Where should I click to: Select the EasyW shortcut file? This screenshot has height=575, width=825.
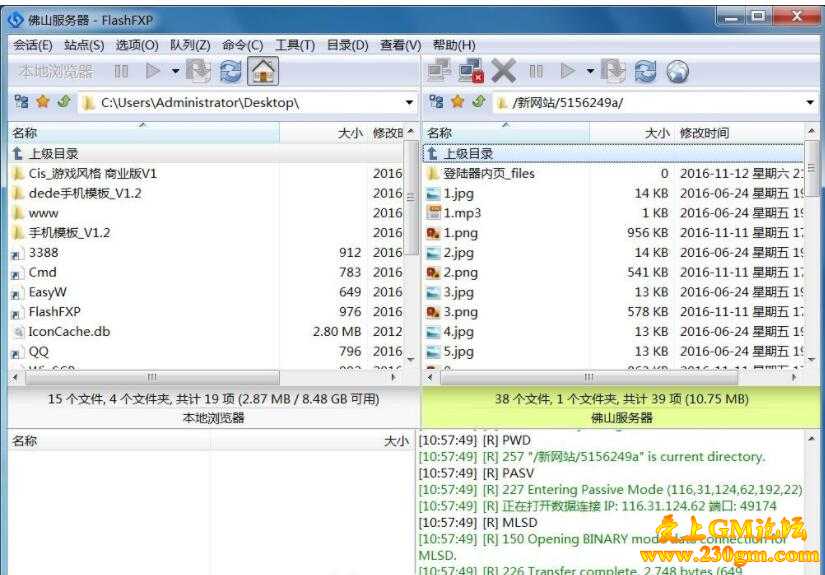click(206, 292)
